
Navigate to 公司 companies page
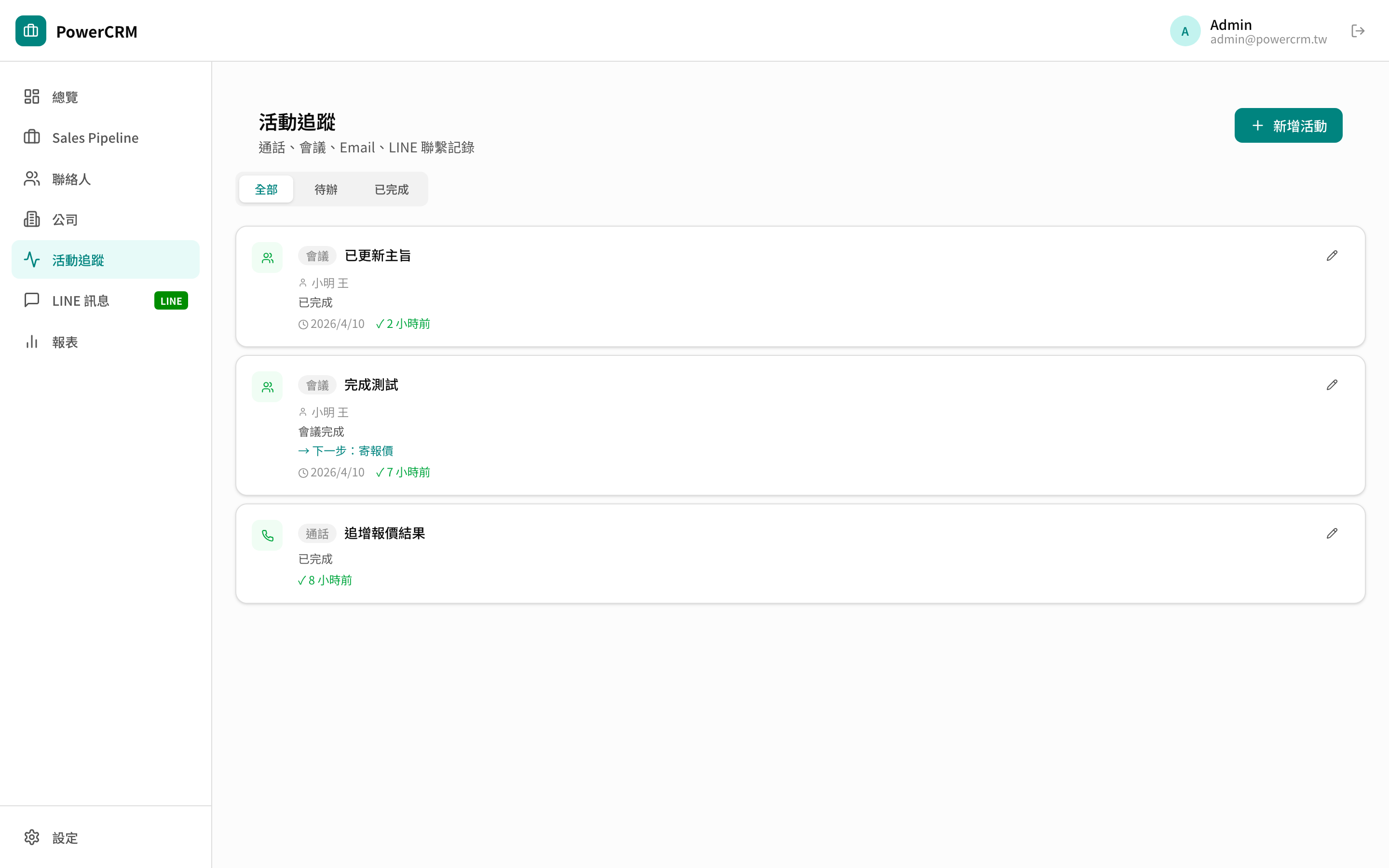[65, 220]
